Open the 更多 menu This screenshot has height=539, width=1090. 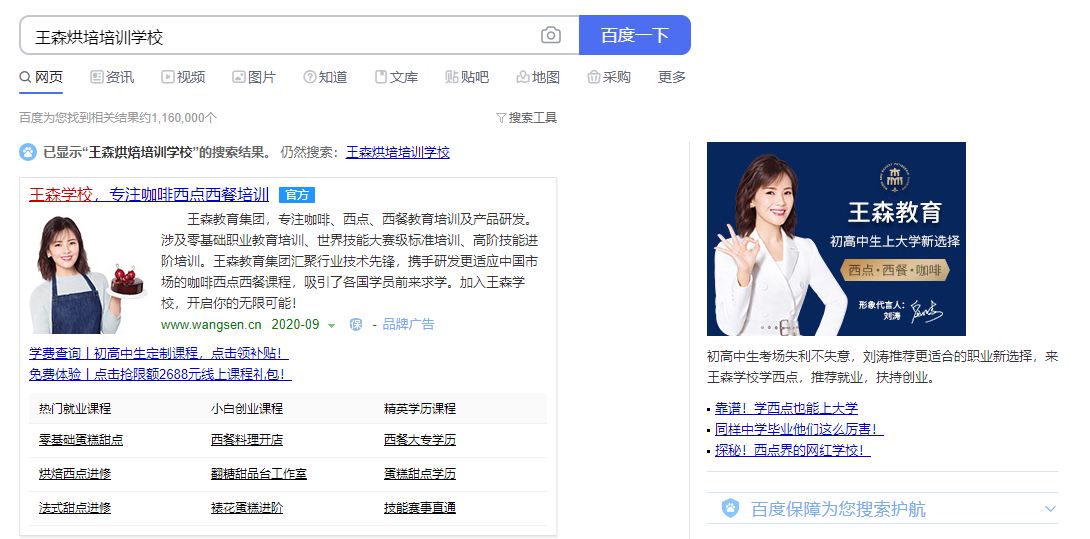tap(672, 77)
